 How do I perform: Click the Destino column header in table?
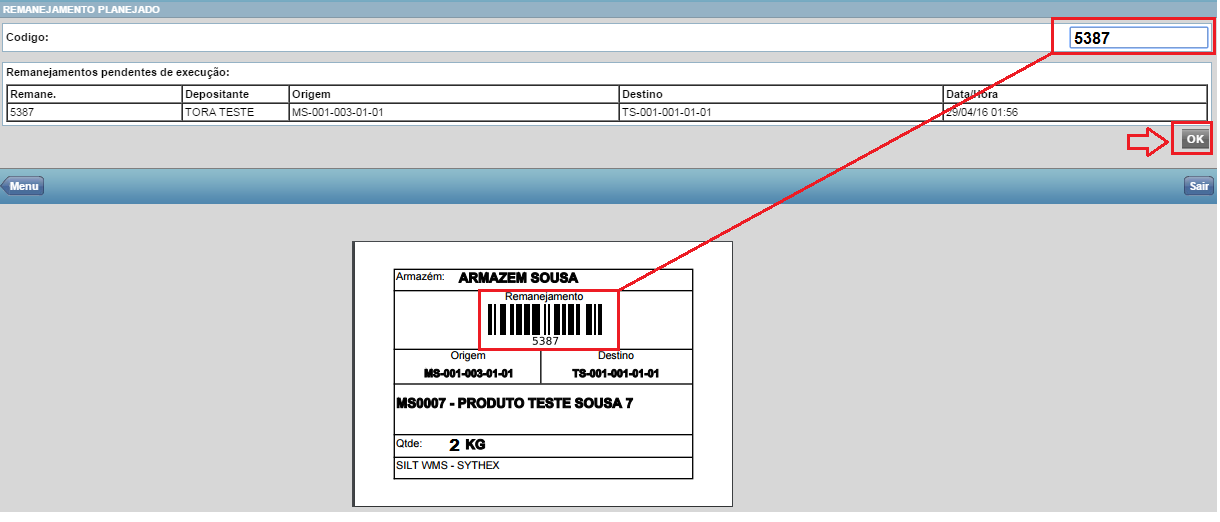pos(781,94)
